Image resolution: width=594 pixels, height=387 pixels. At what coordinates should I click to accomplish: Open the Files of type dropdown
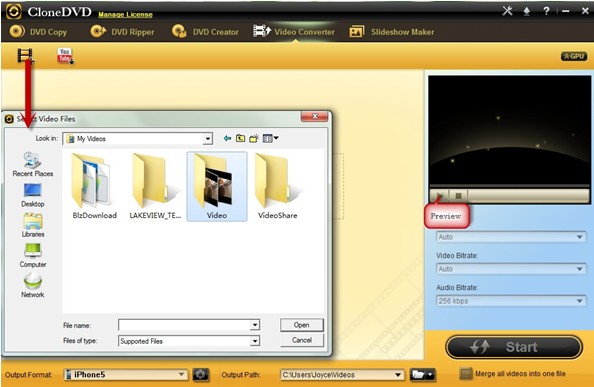coord(189,341)
